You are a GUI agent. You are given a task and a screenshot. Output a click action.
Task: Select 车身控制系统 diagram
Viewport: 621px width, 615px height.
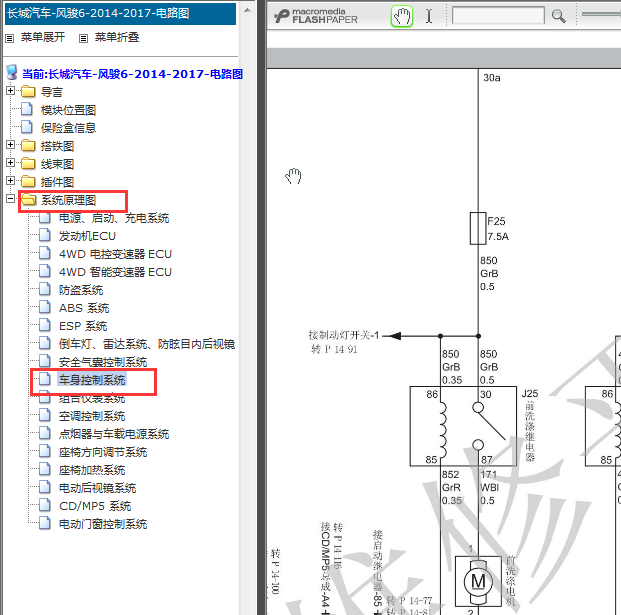click(x=92, y=380)
